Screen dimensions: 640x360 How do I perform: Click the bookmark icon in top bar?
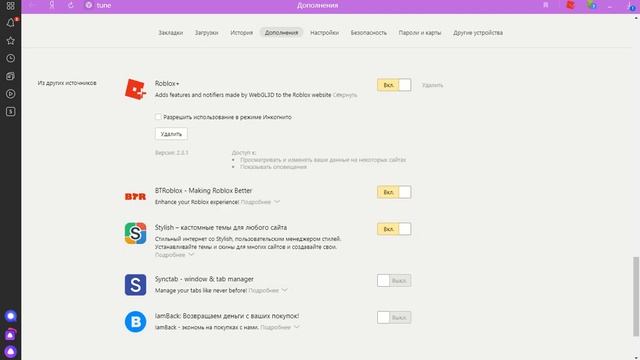click(x=546, y=5)
